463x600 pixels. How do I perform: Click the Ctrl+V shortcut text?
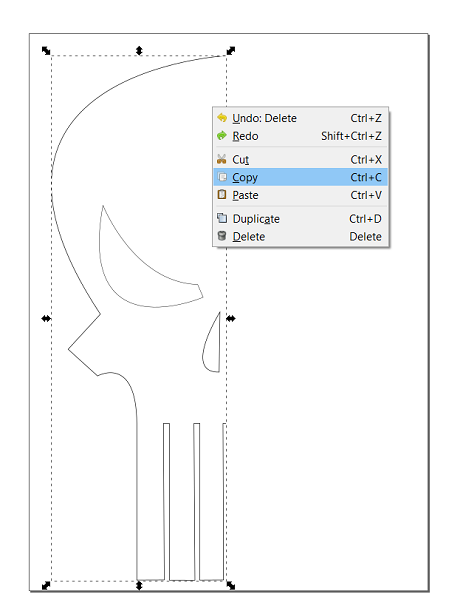click(366, 195)
